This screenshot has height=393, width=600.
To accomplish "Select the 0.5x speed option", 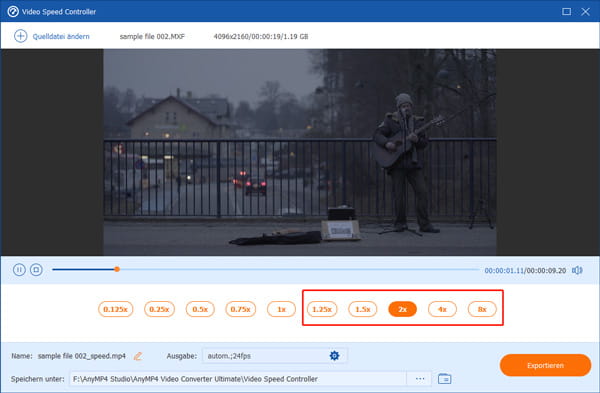I will point(200,309).
